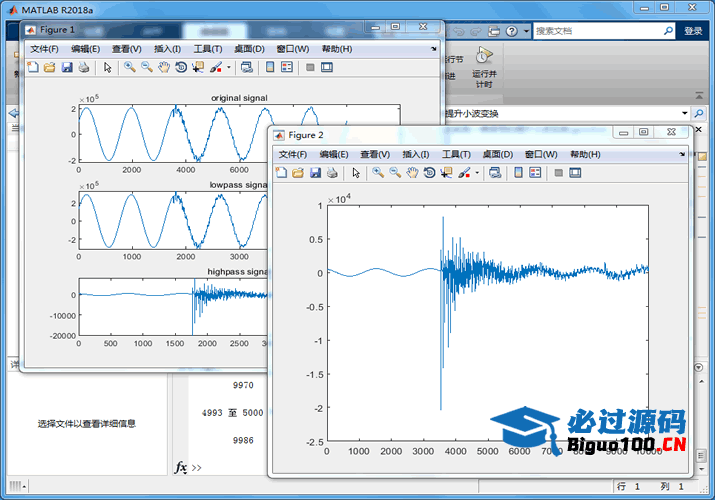Click Show Plot Tools icon in Figure 2
This screenshot has height=500, width=715.
tap(575, 173)
